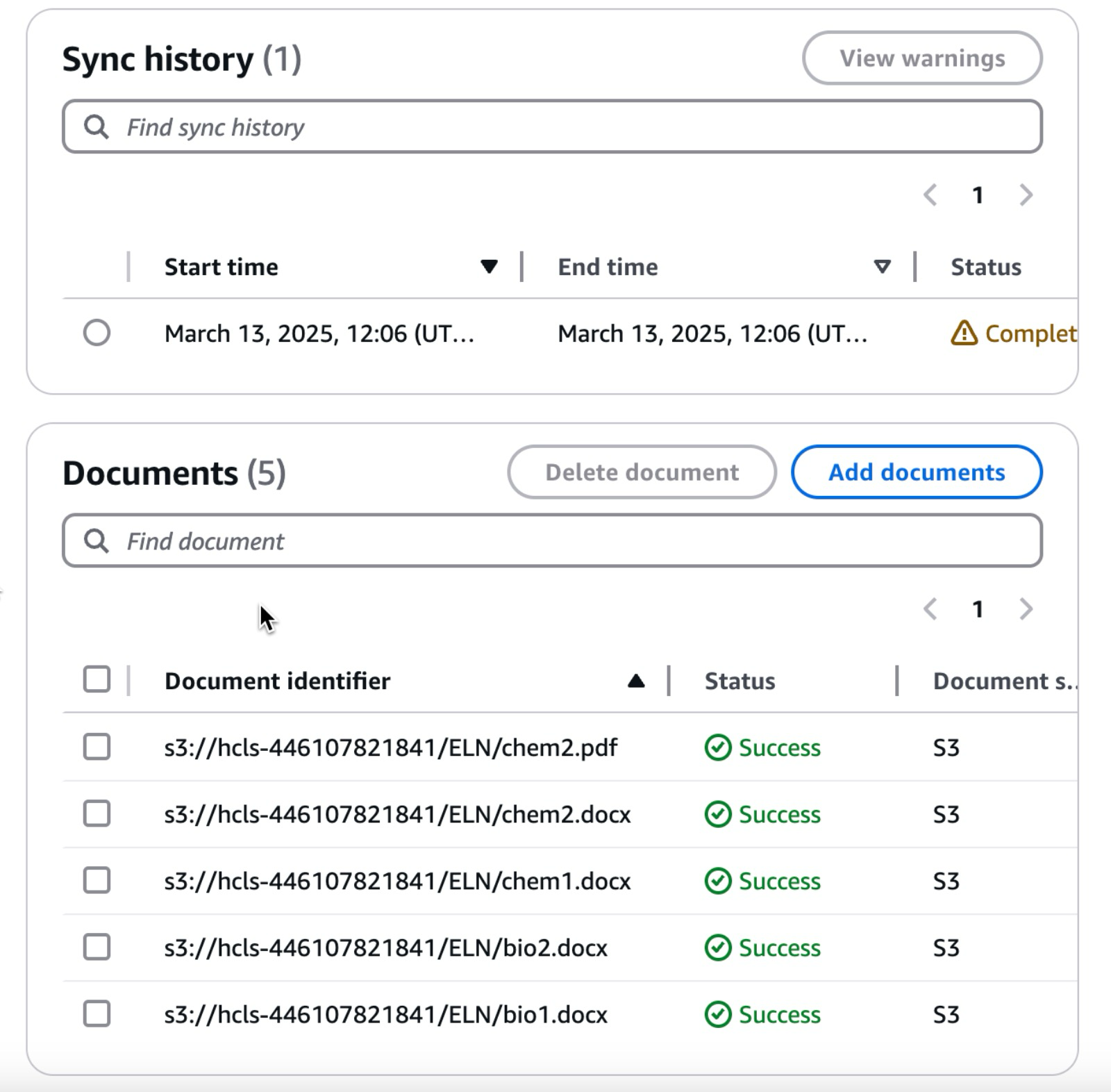Sort sync history by End time arrow
1111x1092 pixels.
click(882, 267)
